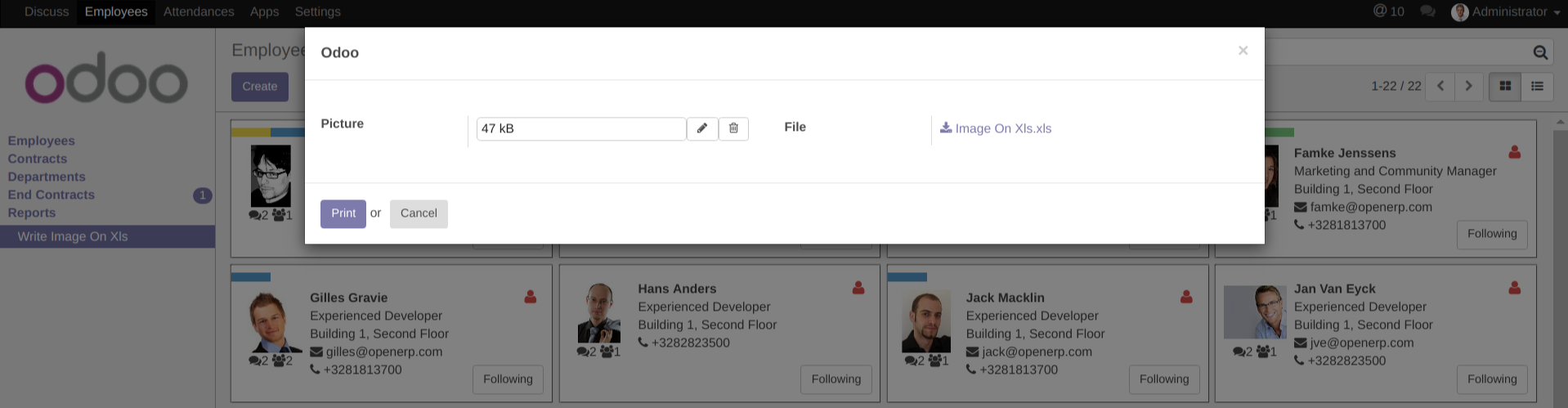Open the @ 10 mentions inbox
The height and width of the screenshot is (408, 1568).
(1388, 11)
